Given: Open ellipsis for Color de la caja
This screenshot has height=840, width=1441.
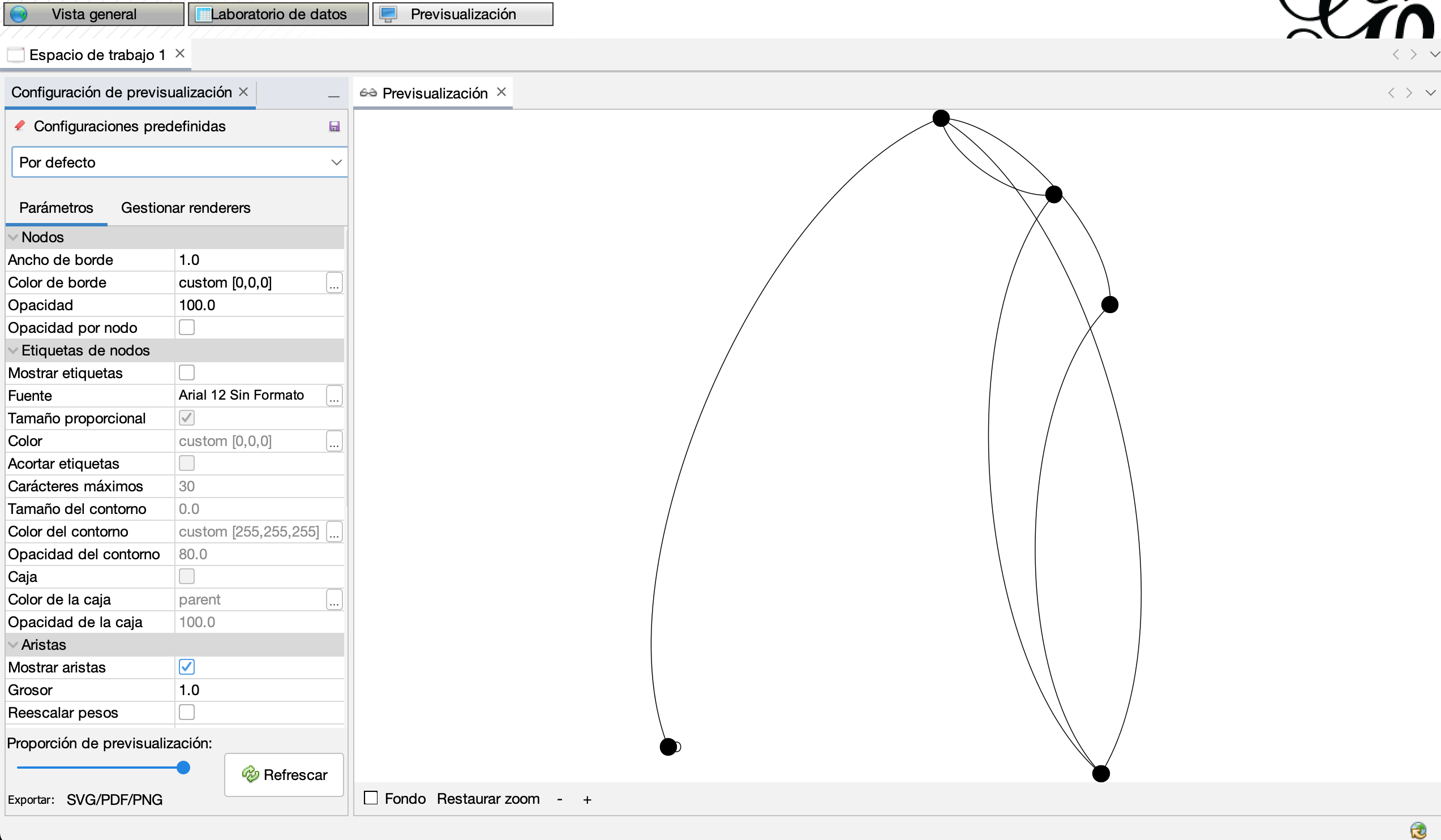Looking at the screenshot, I should [334, 599].
